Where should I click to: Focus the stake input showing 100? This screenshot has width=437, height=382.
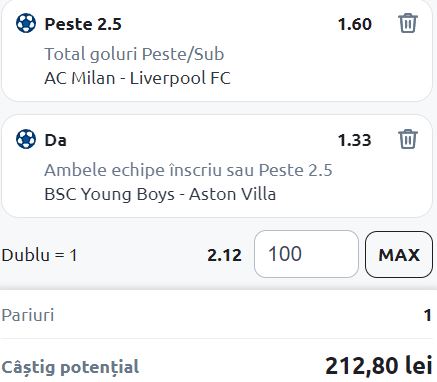tap(306, 254)
